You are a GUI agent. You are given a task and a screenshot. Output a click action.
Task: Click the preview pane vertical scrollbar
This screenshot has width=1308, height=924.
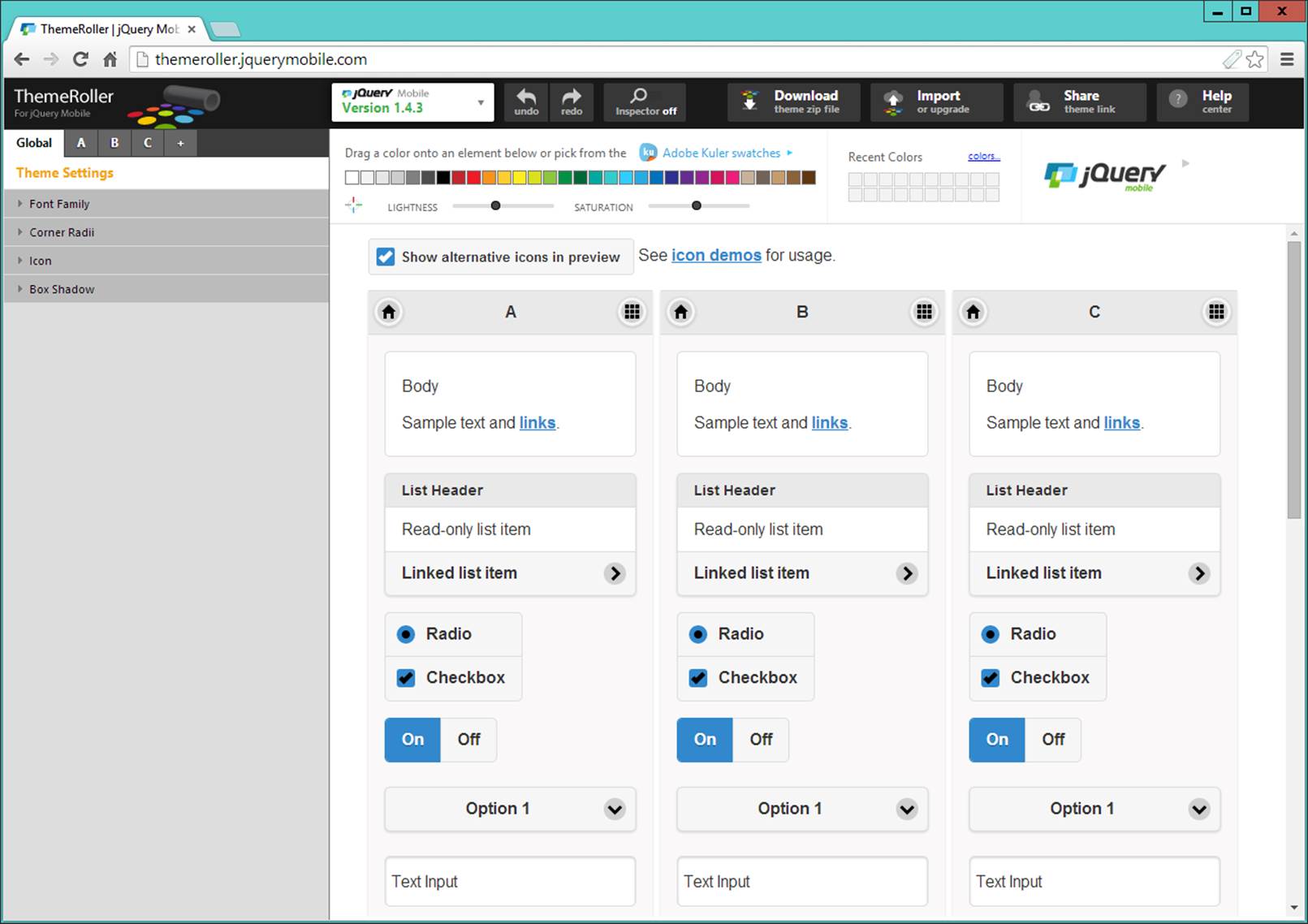click(x=1294, y=379)
